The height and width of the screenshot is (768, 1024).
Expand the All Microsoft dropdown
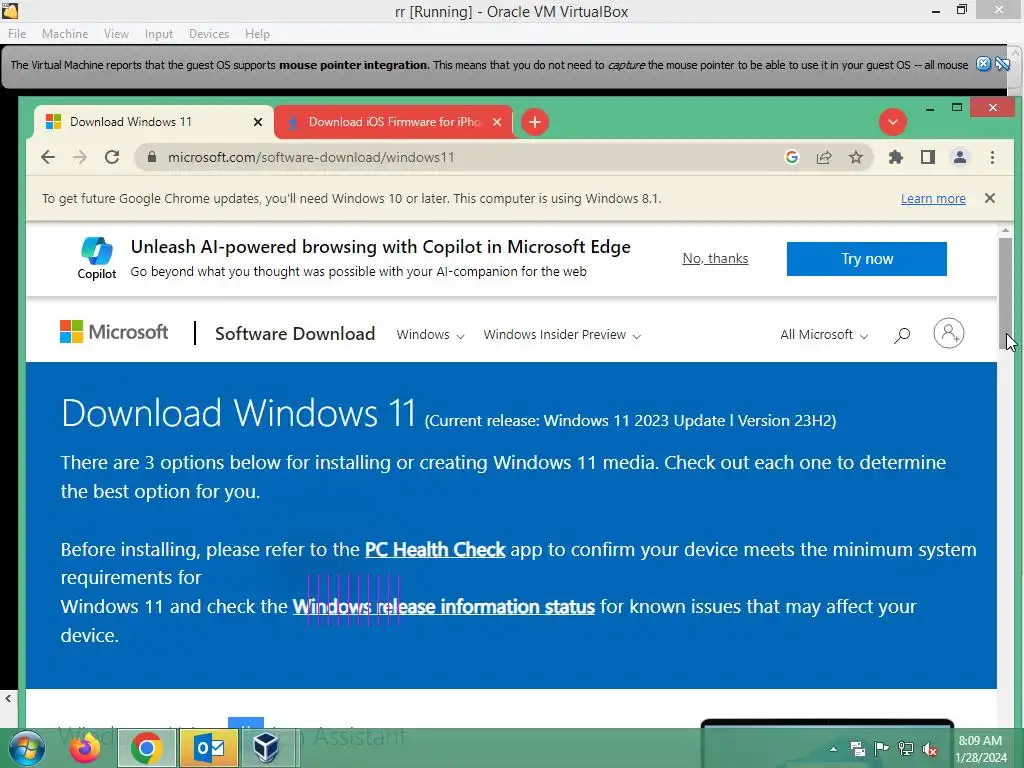(x=824, y=335)
